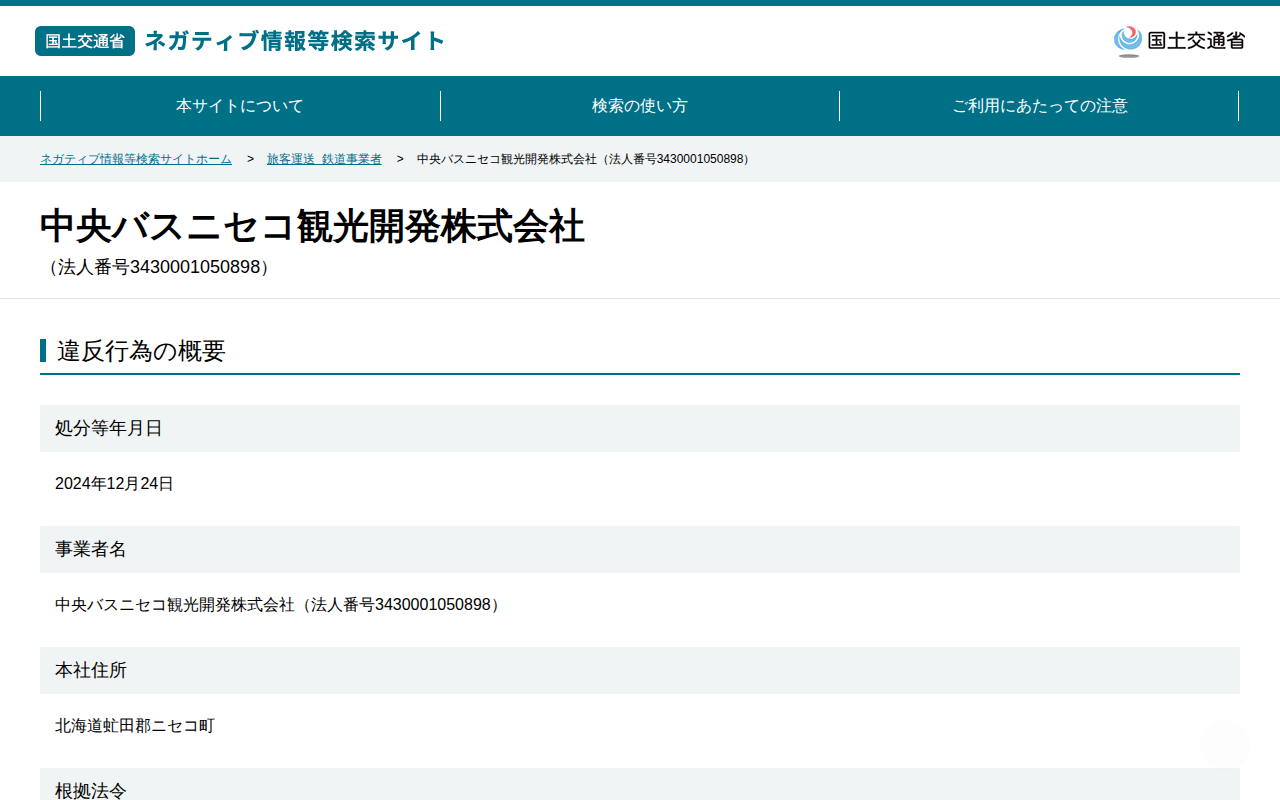This screenshot has width=1280, height=800.
Task: Click the 本社住所 field label
Action: tap(91, 670)
